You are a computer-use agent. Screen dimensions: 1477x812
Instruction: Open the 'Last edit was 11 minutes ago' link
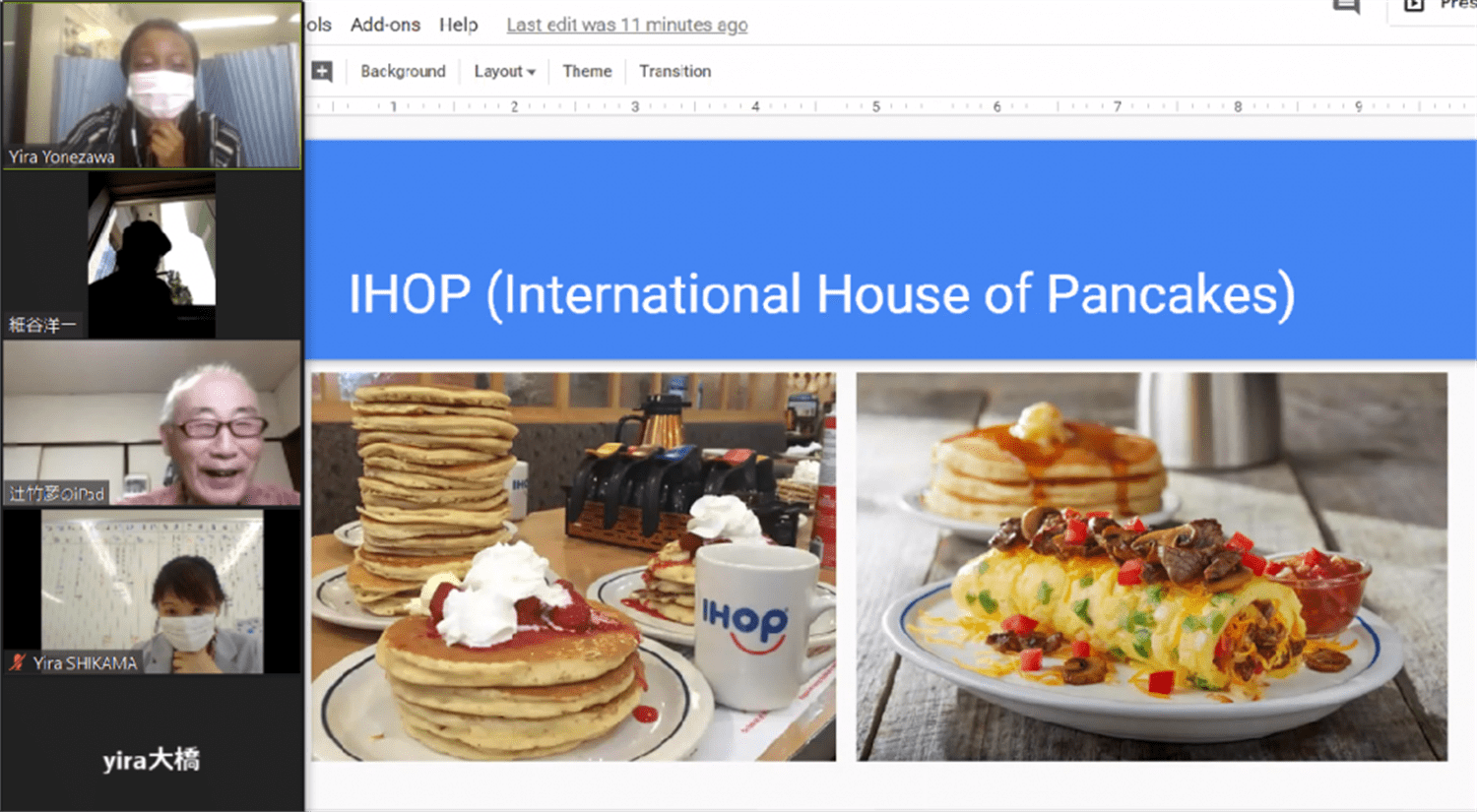627,25
